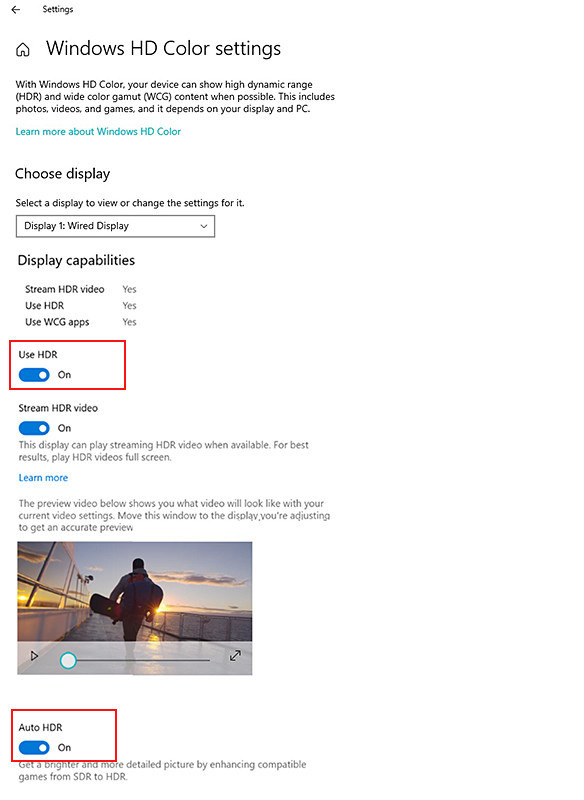This screenshot has width=584, height=800.
Task: Disable the Stream HDR video switch
Action: (x=33, y=428)
